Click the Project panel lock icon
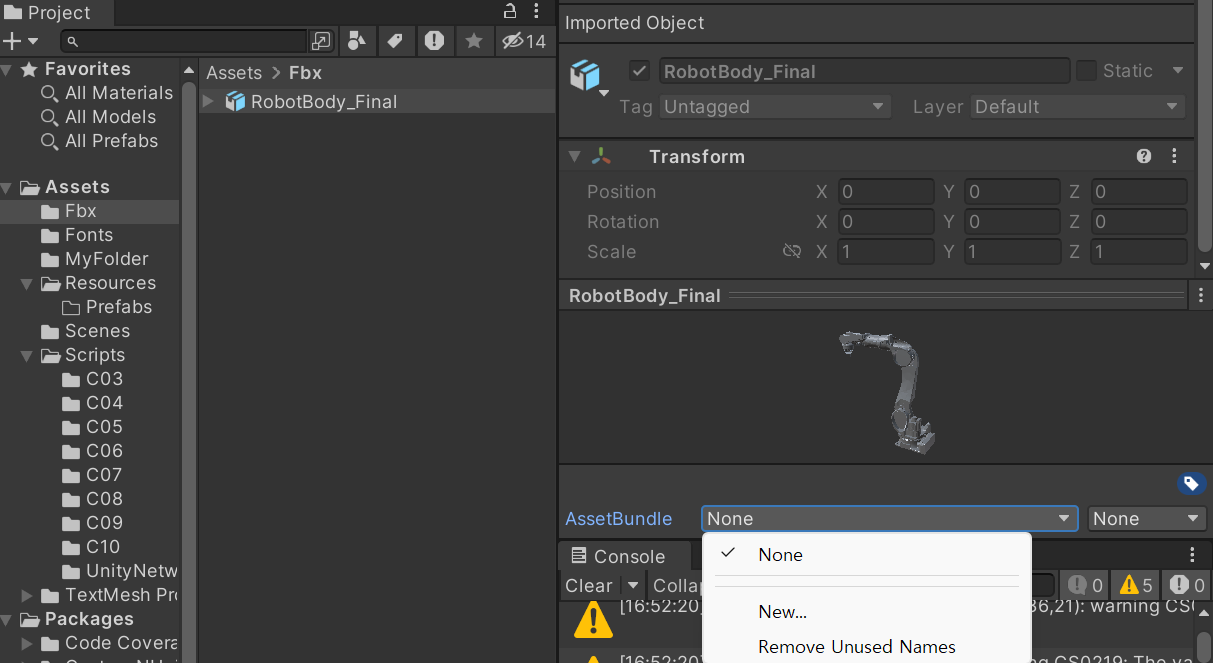Viewport: 1213px width, 663px height. click(x=510, y=12)
